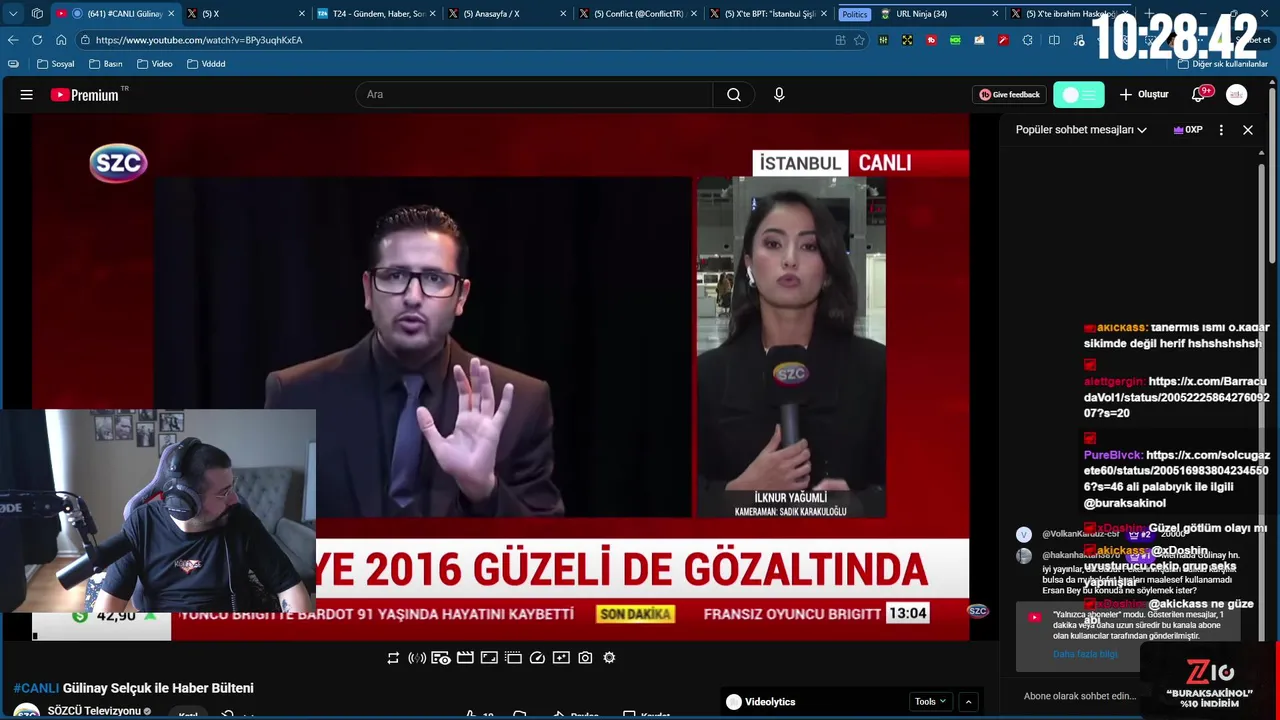Screen dimensions: 1280x720
Task: Open the tab search dropdown arrow
Action: point(13,14)
